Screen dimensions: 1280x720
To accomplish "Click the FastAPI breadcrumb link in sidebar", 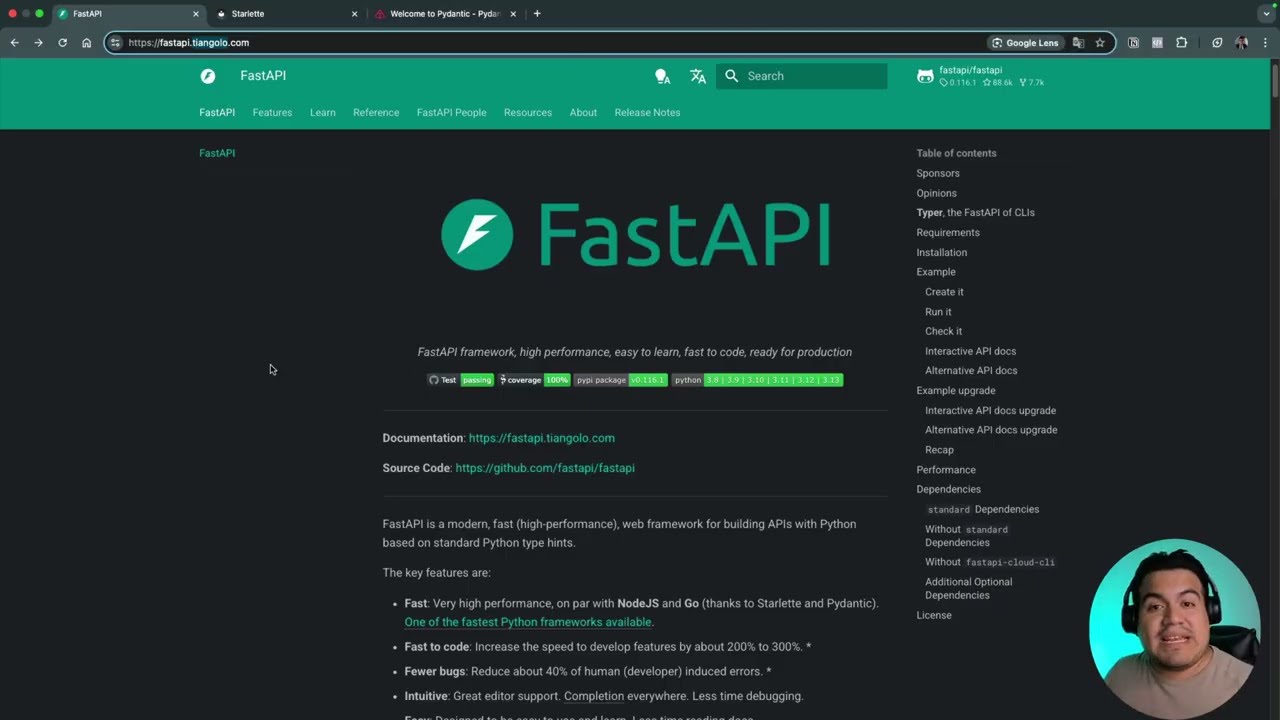I will (x=217, y=153).
